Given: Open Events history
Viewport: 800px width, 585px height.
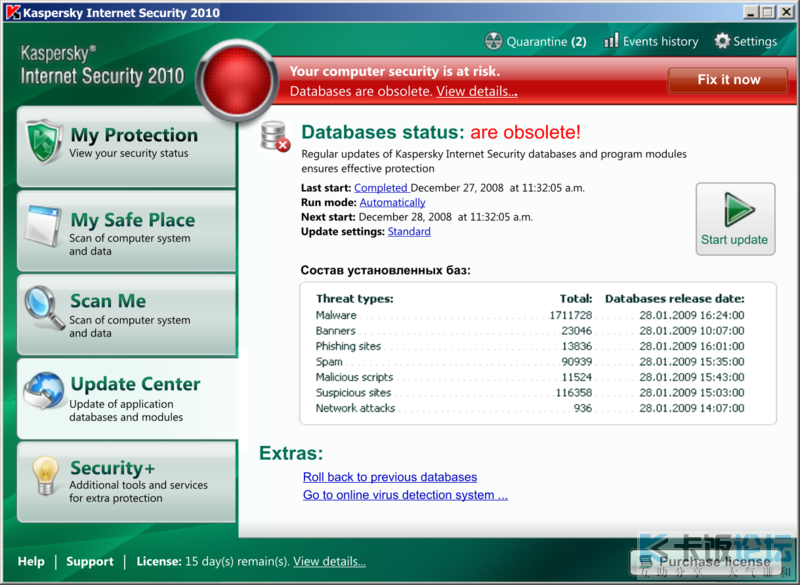Looking at the screenshot, I should (x=651, y=41).
